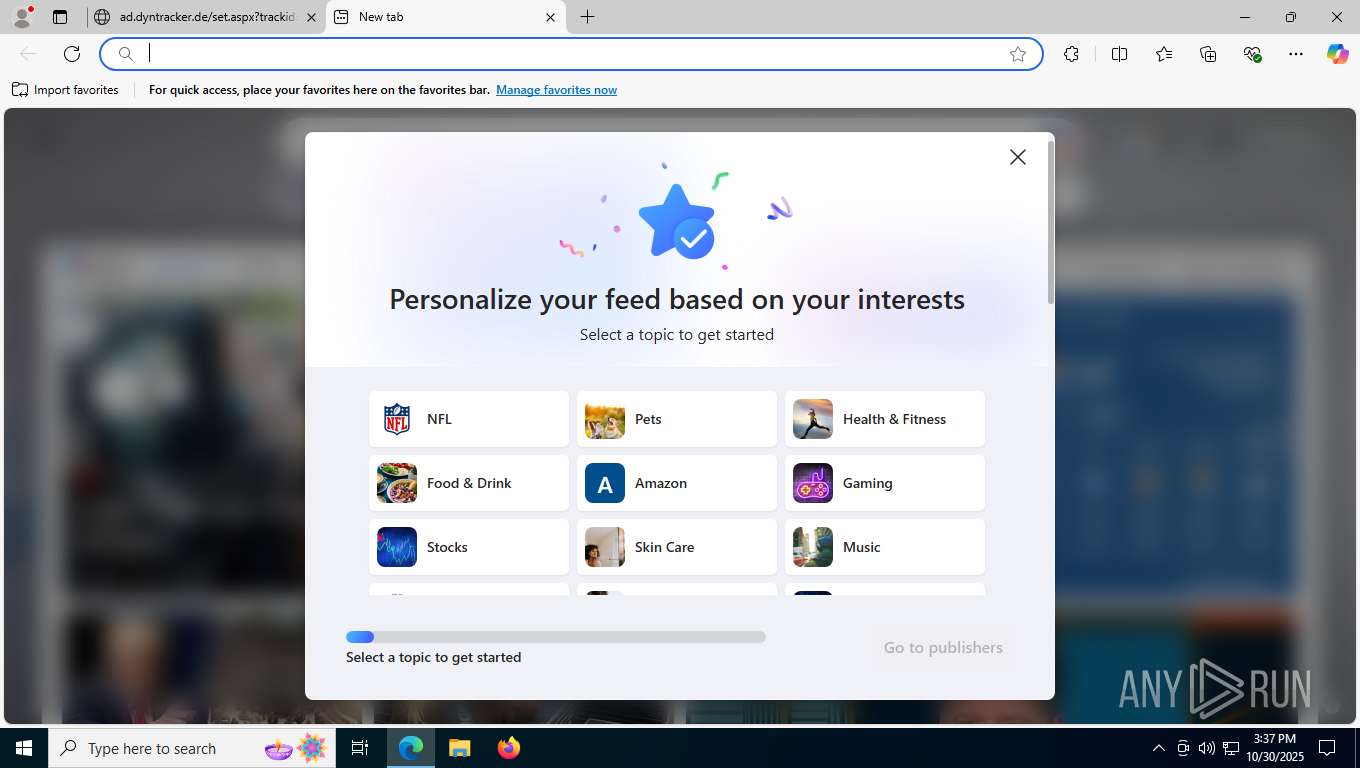The width and height of the screenshot is (1360, 768).
Task: Click Go to publishers button
Action: 943,648
